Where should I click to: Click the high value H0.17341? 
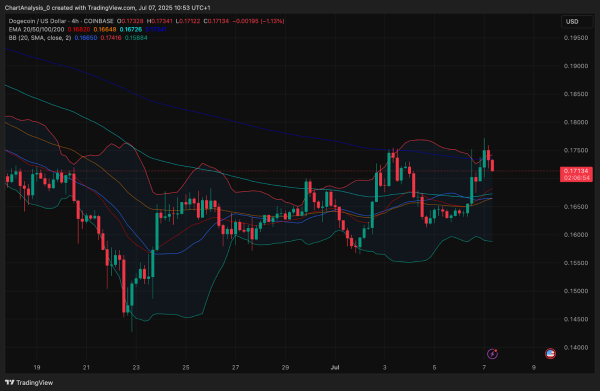[160, 21]
